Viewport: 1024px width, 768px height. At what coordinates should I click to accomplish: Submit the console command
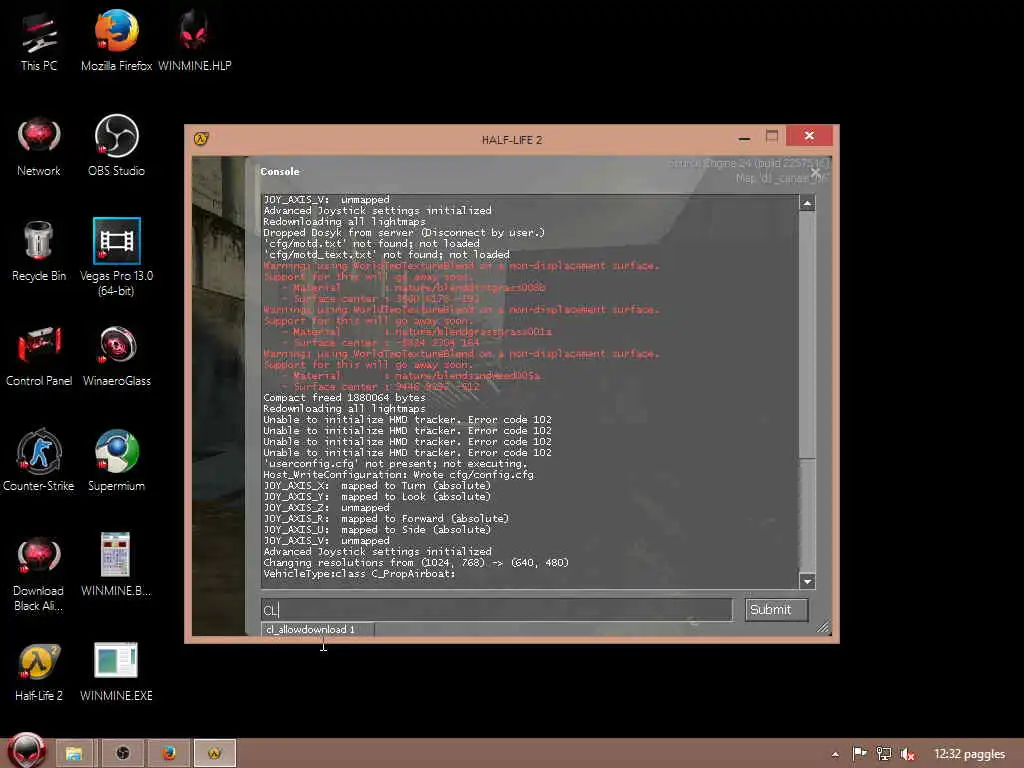tap(776, 609)
